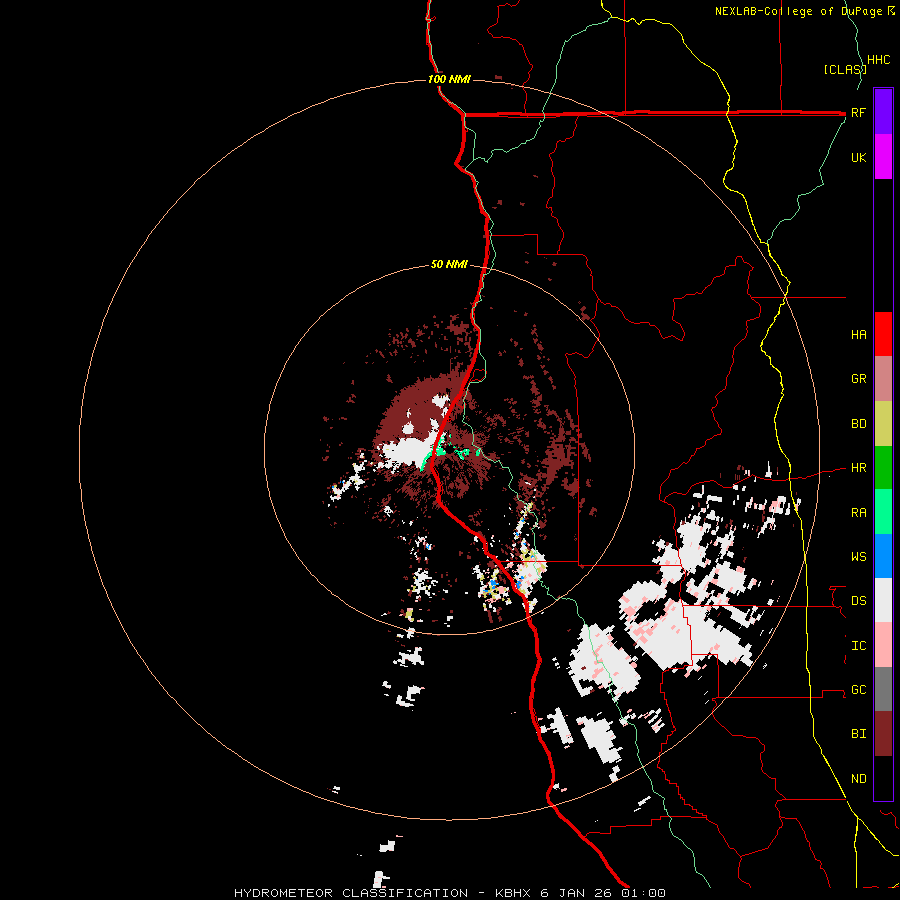Image resolution: width=900 pixels, height=900 pixels.
Task: Click the UK magenta legend swatch
Action: tap(883, 157)
